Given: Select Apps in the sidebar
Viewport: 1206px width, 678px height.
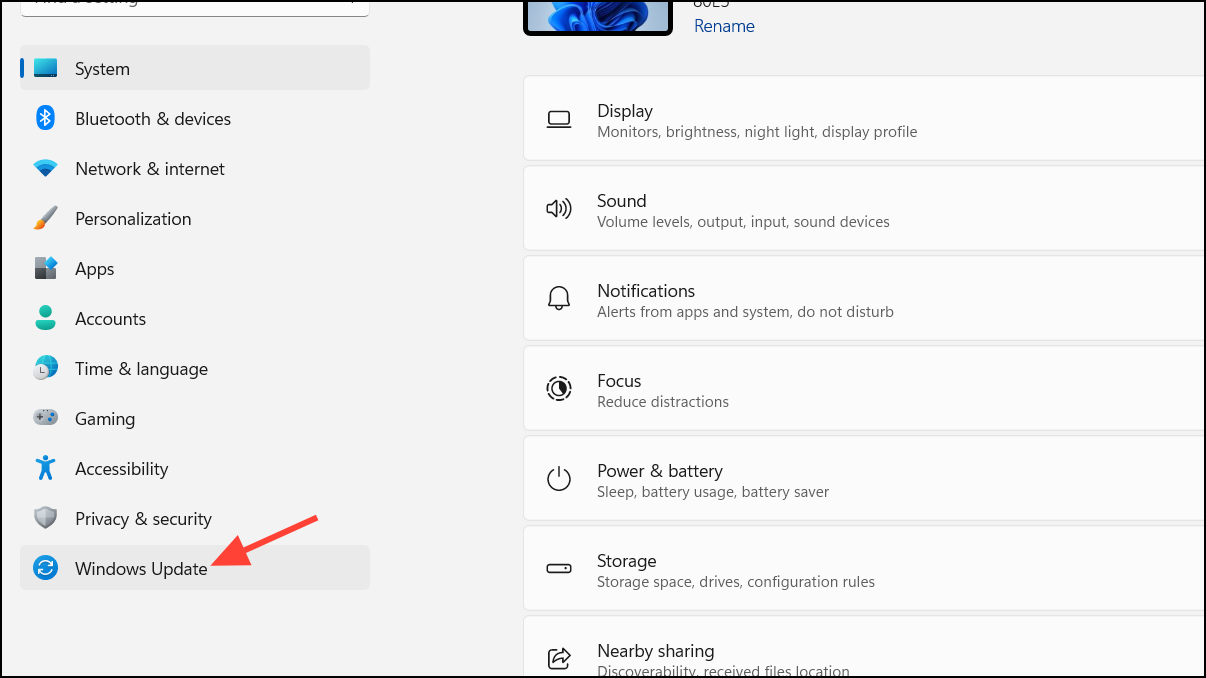Looking at the screenshot, I should [x=195, y=268].
